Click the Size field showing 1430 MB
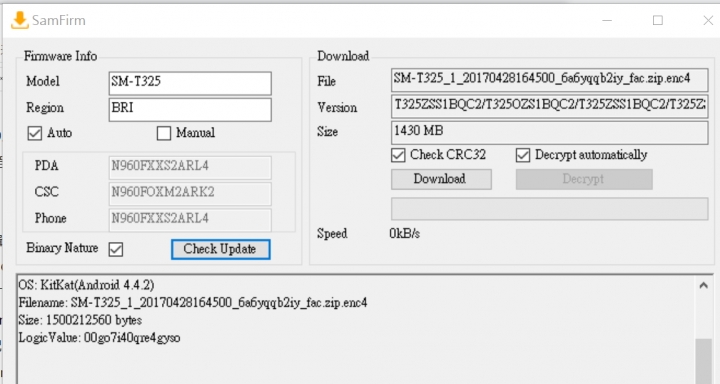Viewport: 720px width, 384px height. 550,132
